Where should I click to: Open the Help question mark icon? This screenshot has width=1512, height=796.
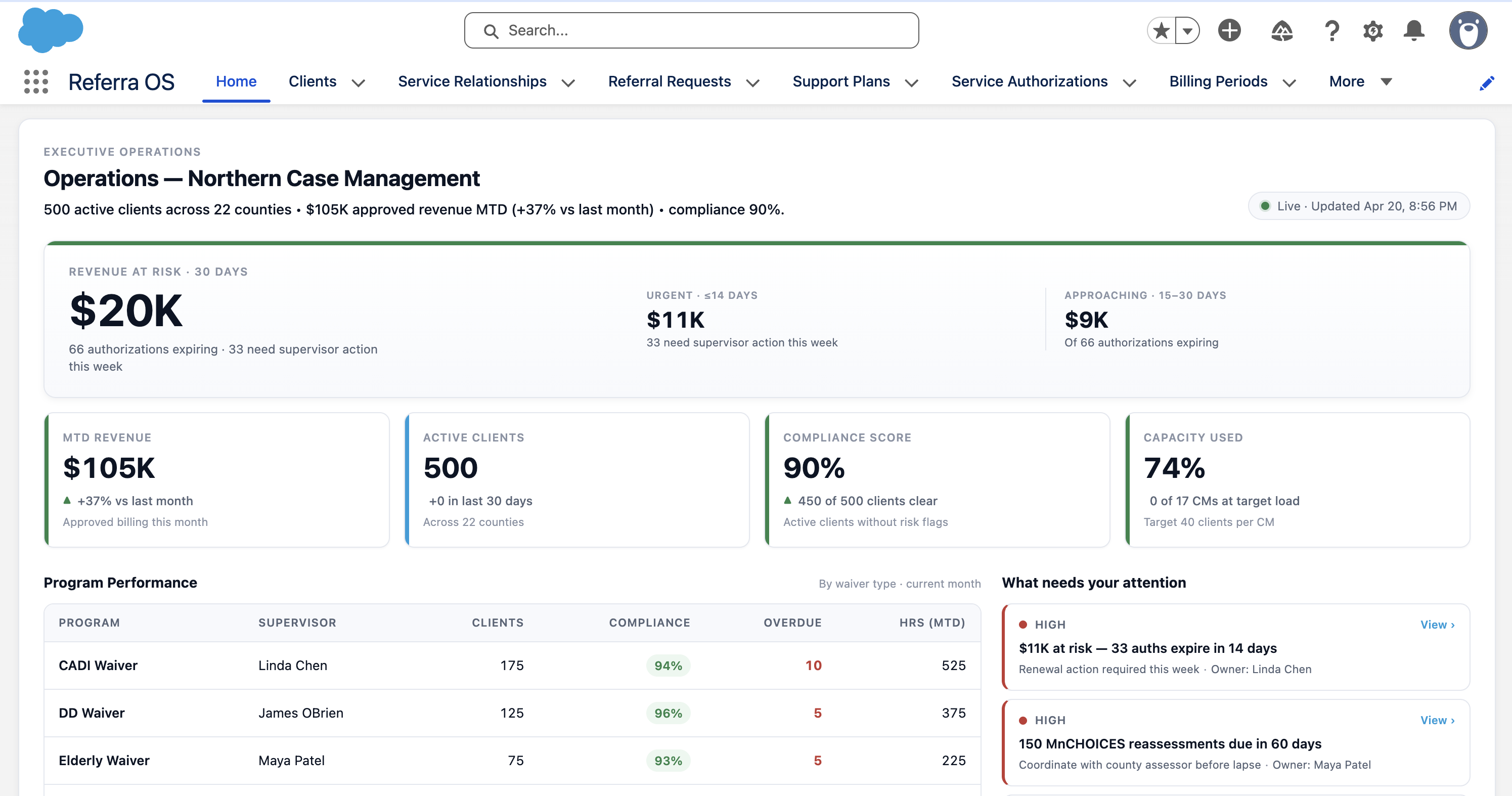click(x=1332, y=30)
